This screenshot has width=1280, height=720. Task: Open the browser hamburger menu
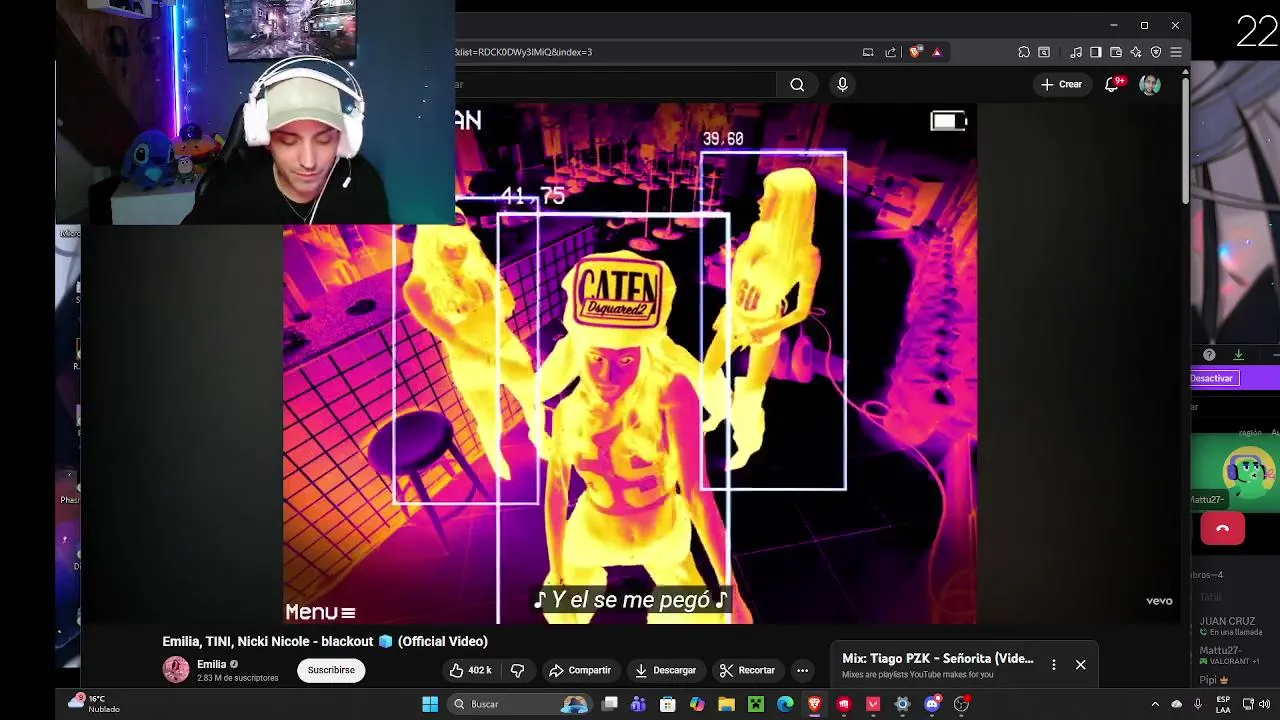point(1176,52)
